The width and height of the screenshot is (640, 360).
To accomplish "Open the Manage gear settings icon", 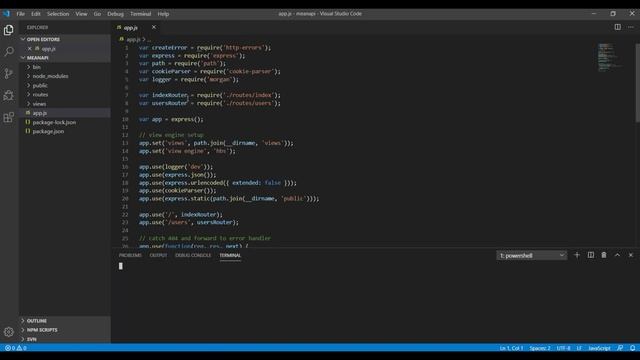I will click(9, 332).
